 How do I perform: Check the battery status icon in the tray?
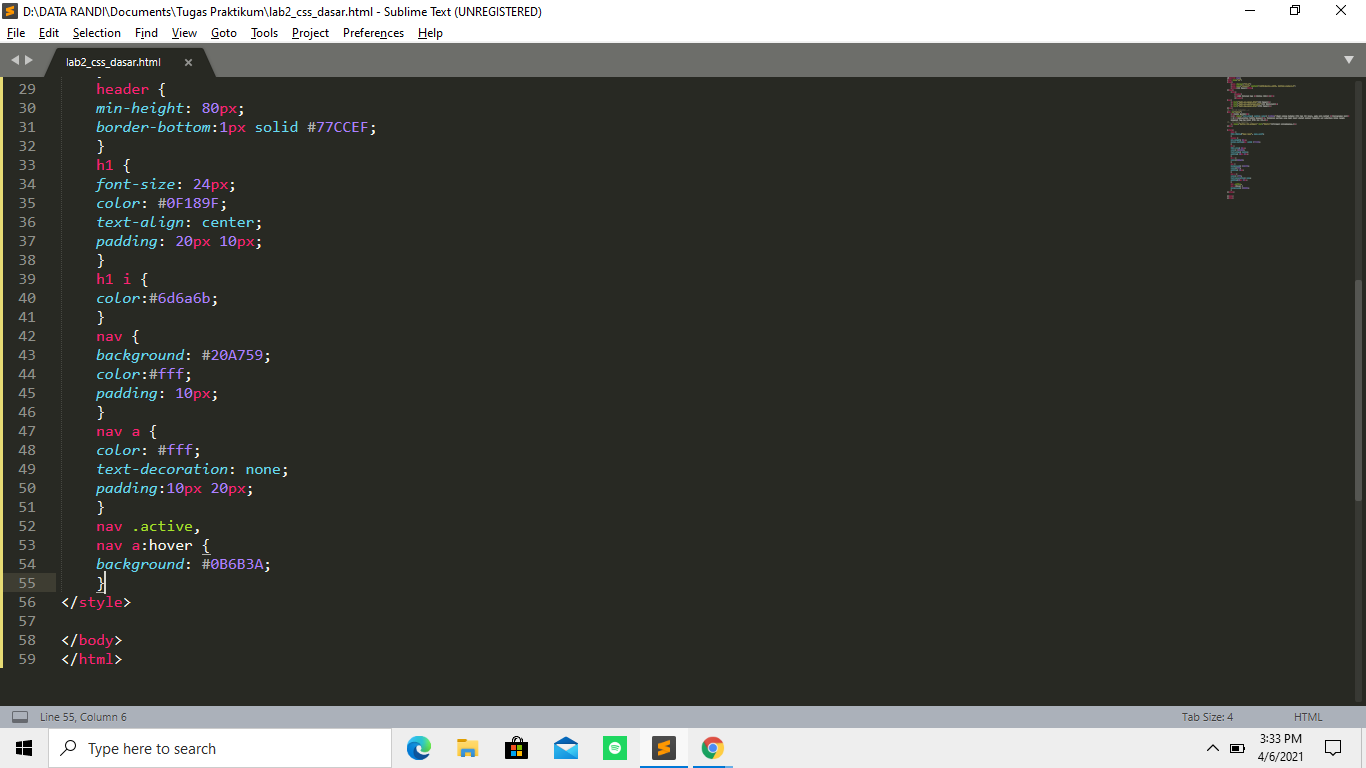click(x=1237, y=747)
